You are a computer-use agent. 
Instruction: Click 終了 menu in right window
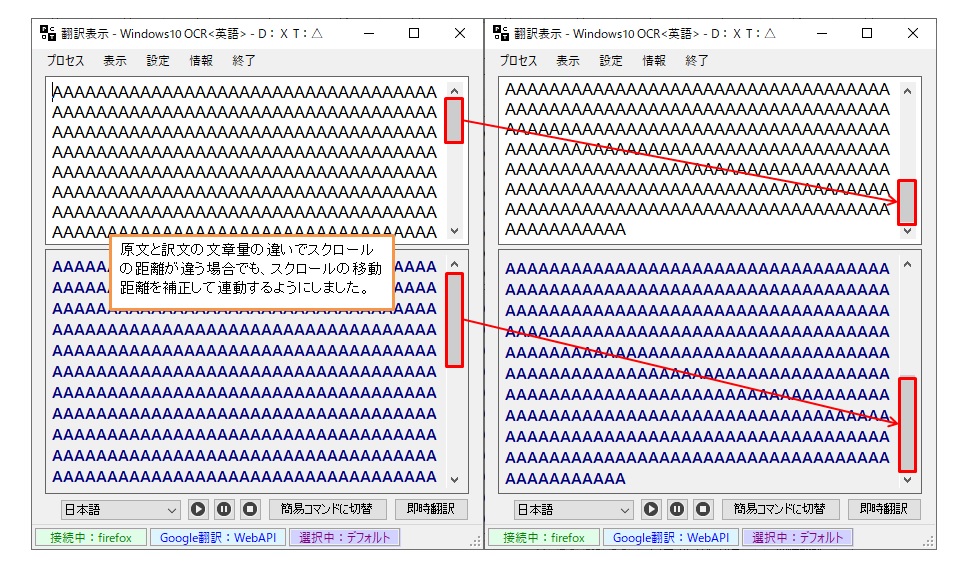pyautogui.click(x=697, y=60)
